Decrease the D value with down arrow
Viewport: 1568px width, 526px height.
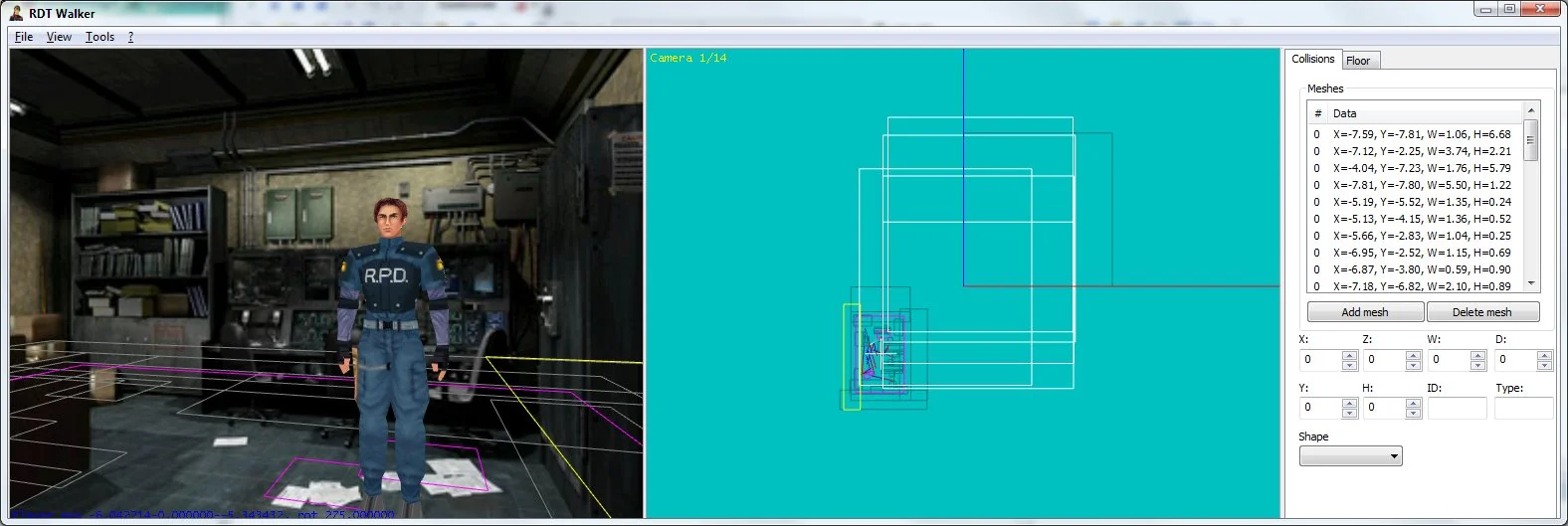[1545, 365]
